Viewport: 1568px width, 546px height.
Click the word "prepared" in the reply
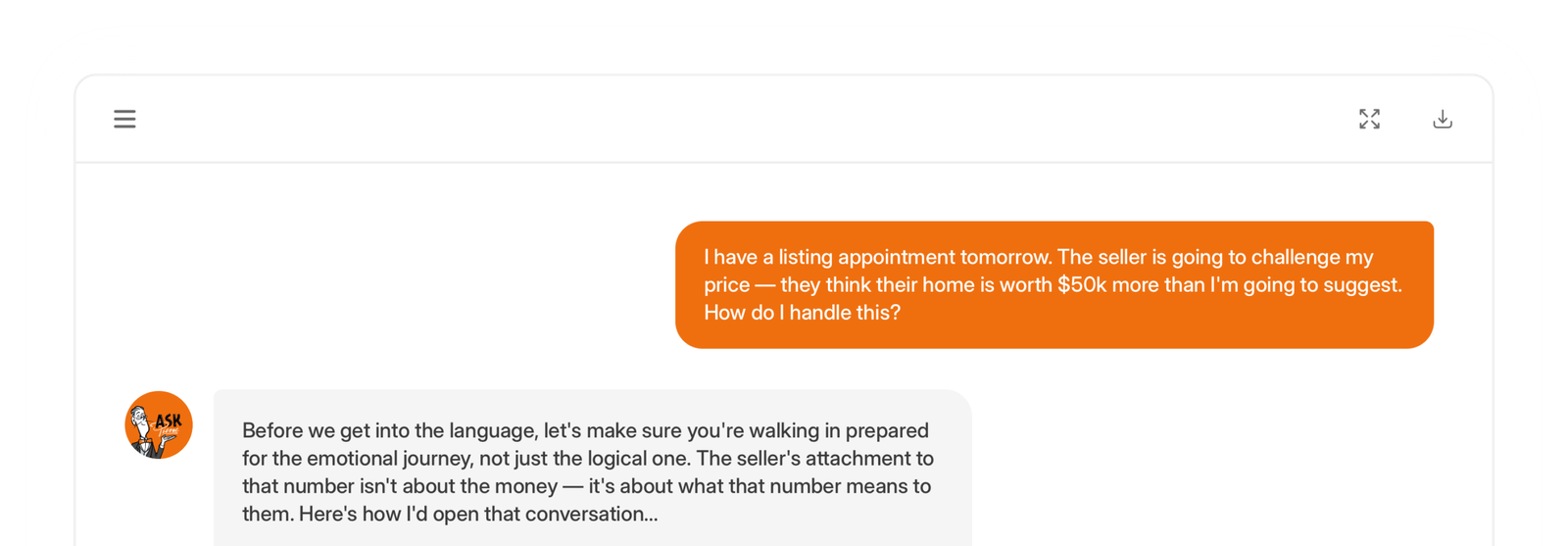[887, 430]
